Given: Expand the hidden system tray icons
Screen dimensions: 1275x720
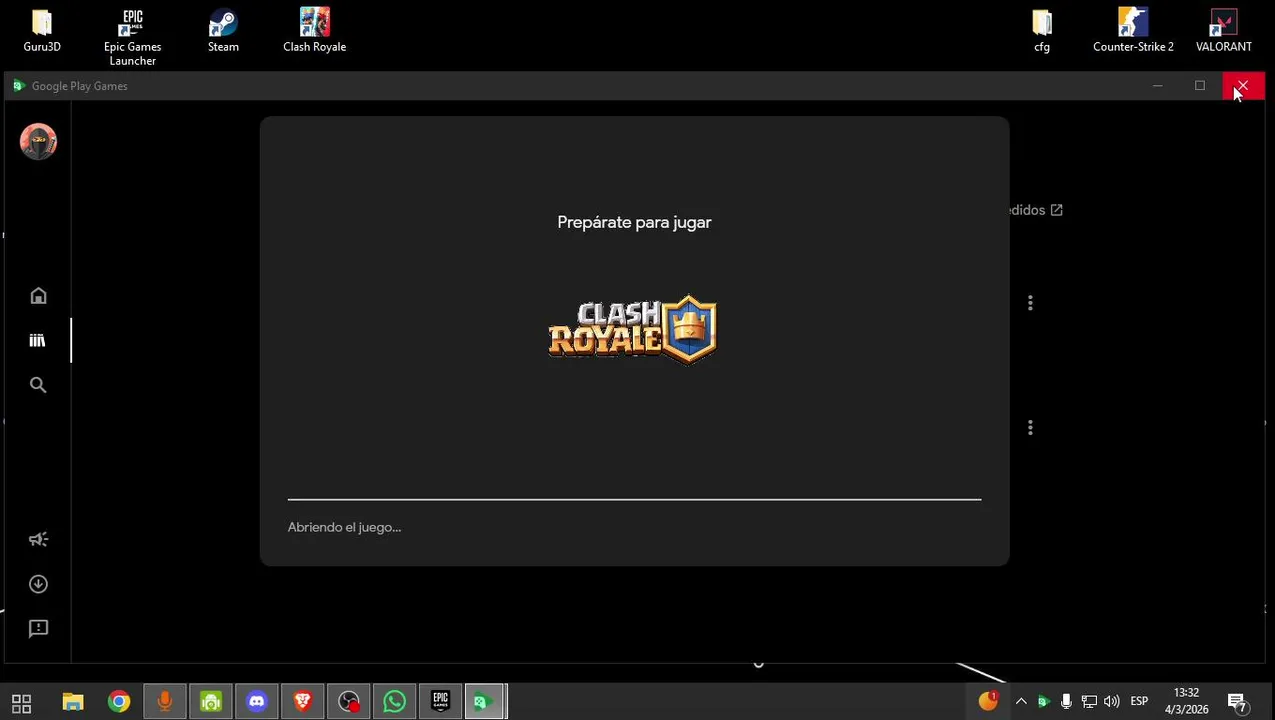Looking at the screenshot, I should pos(1021,702).
